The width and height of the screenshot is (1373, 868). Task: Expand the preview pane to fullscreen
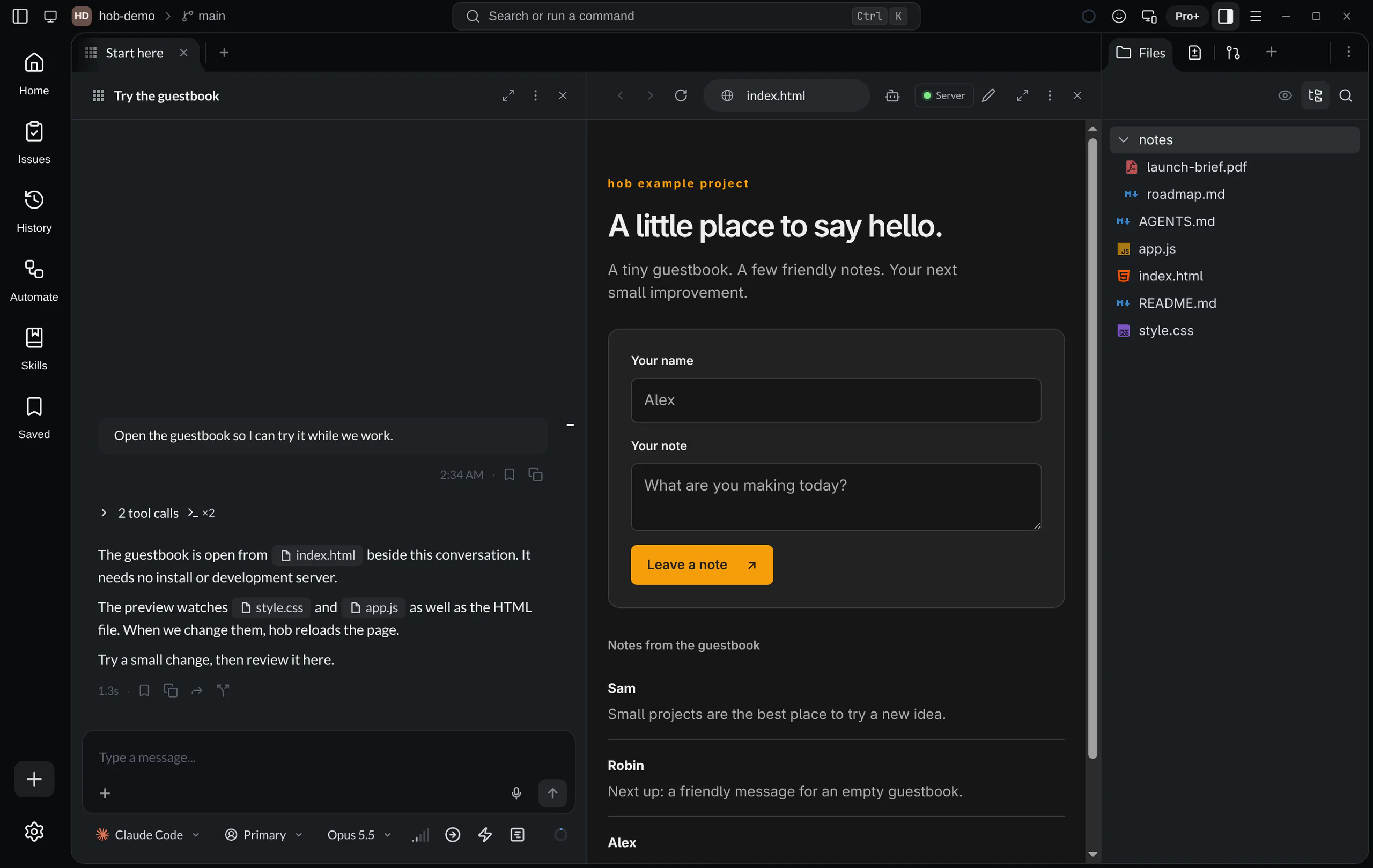1023,95
